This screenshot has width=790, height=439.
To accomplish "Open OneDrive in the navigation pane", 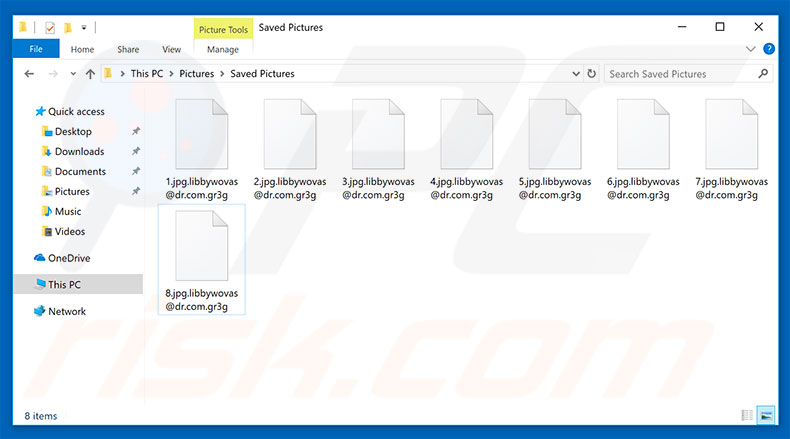I will coord(68,258).
